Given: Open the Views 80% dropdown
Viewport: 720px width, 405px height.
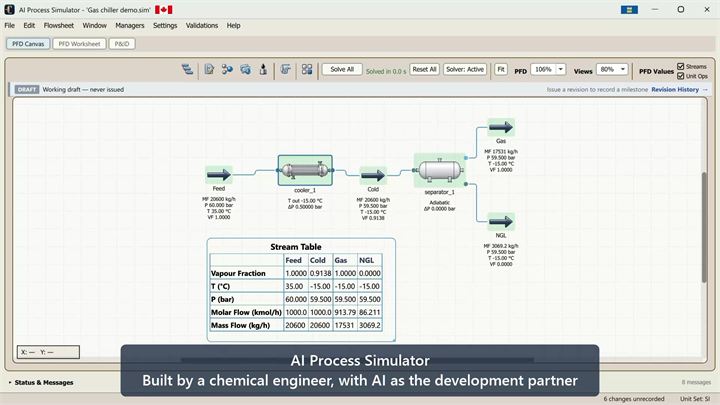Looking at the screenshot, I should tap(623, 69).
